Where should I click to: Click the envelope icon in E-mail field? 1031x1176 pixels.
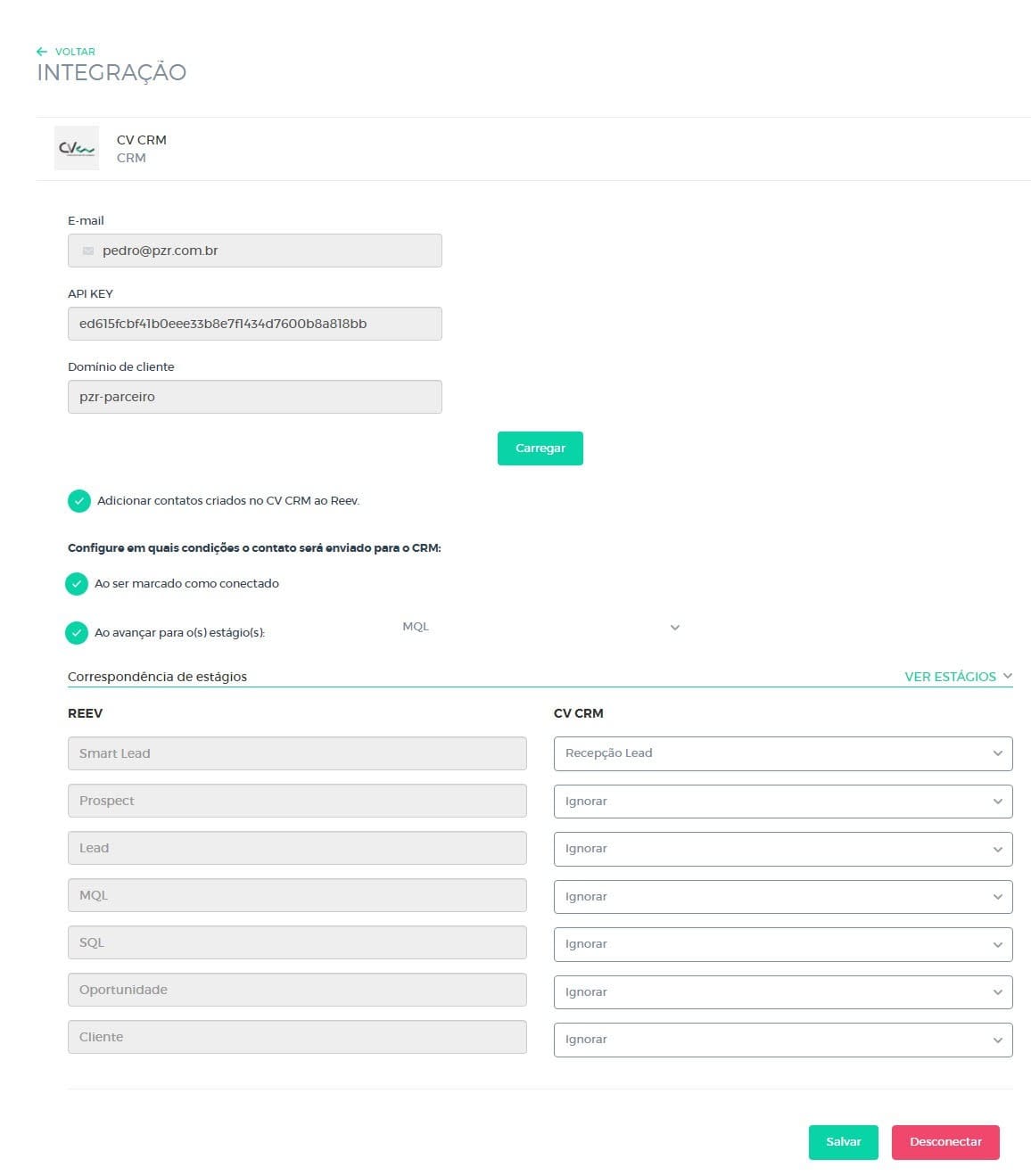click(88, 251)
